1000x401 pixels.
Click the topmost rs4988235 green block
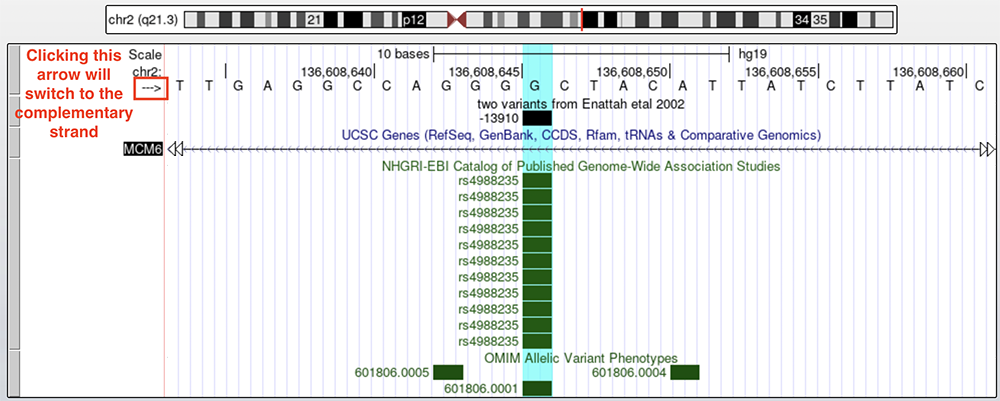point(537,181)
